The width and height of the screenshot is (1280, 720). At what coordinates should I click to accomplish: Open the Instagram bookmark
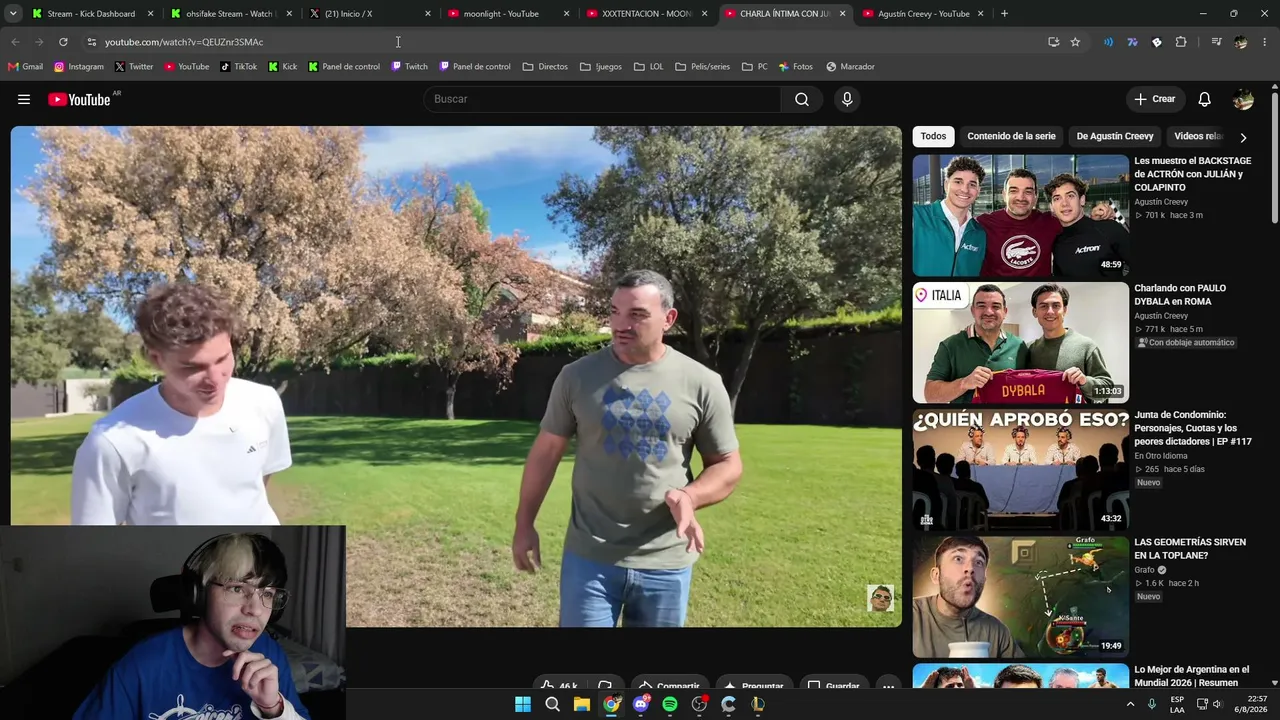[x=79, y=67]
